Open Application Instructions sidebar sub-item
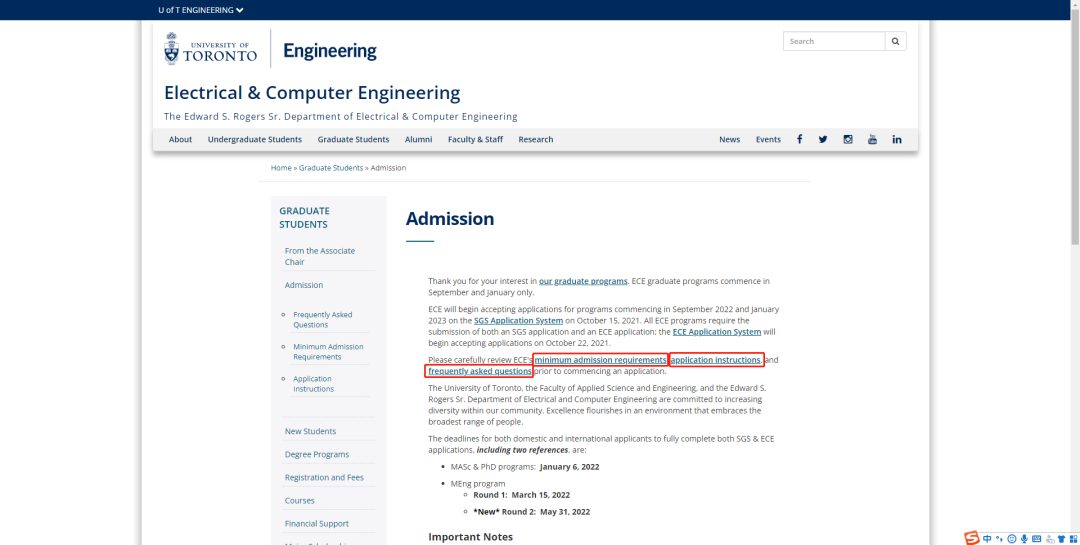1080x545 pixels. point(313,384)
